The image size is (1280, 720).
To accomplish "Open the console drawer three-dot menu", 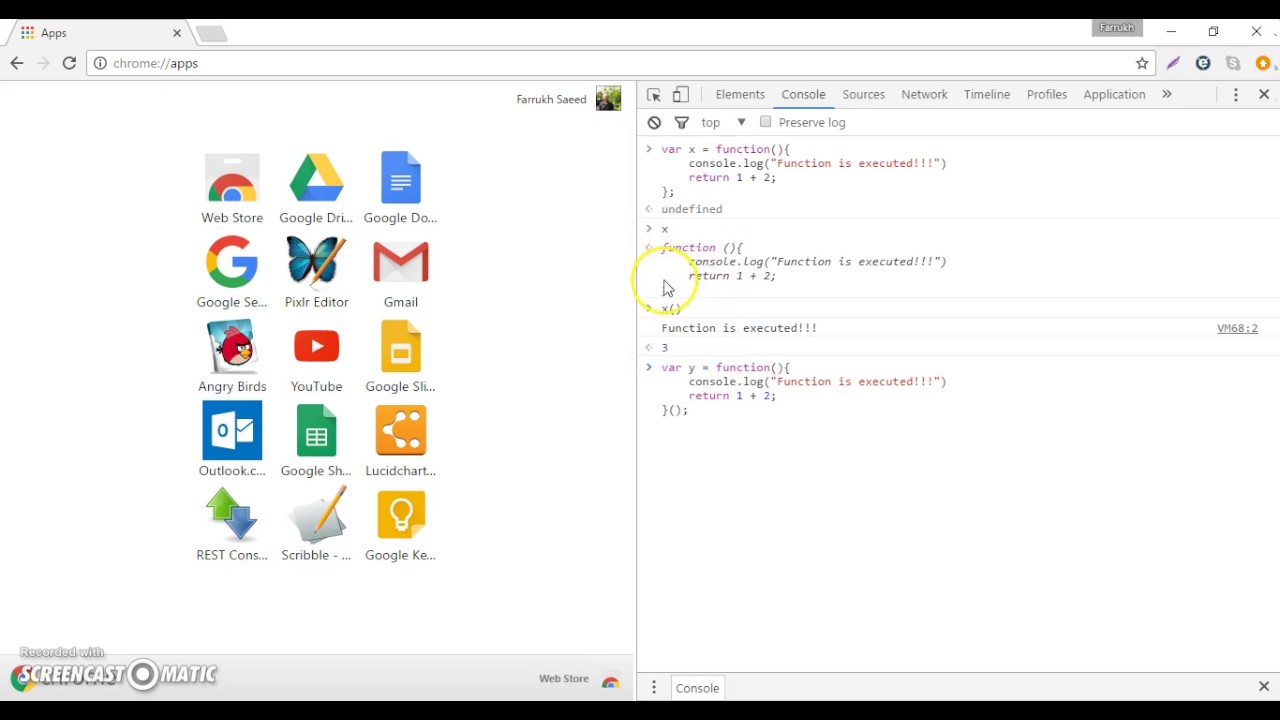I will pyautogui.click(x=654, y=688).
